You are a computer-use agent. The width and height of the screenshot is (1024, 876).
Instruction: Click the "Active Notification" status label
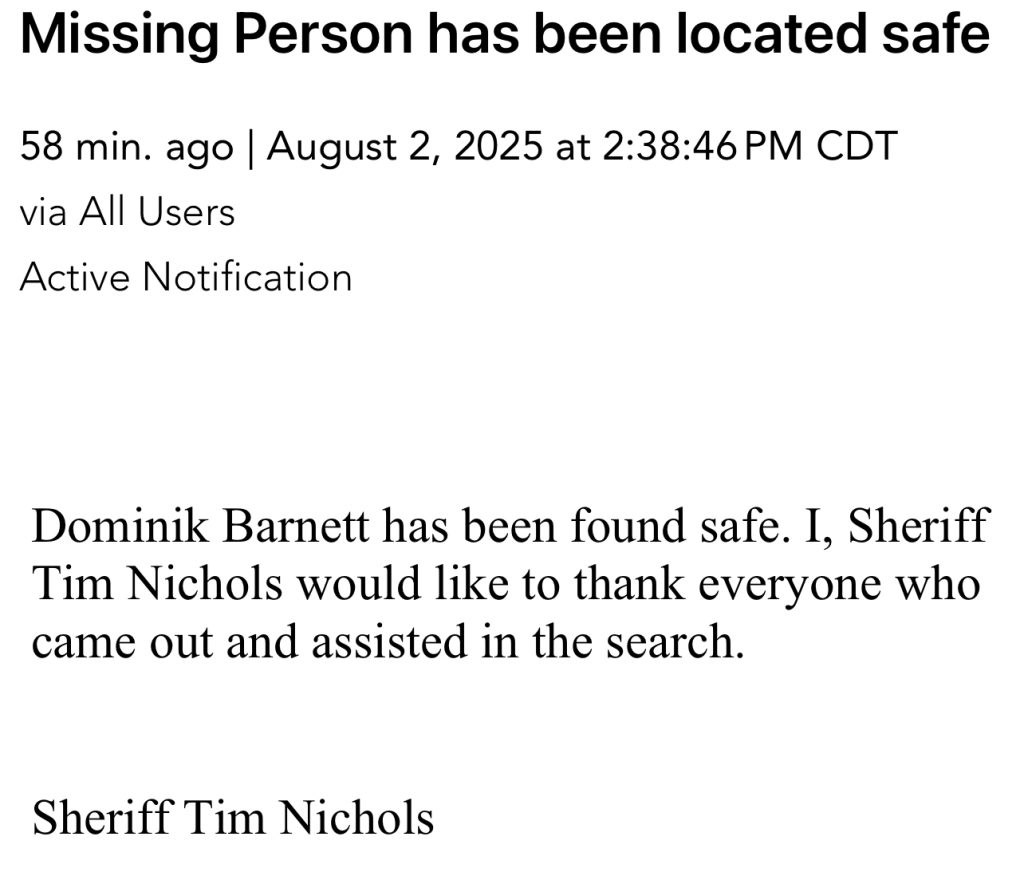coord(185,277)
